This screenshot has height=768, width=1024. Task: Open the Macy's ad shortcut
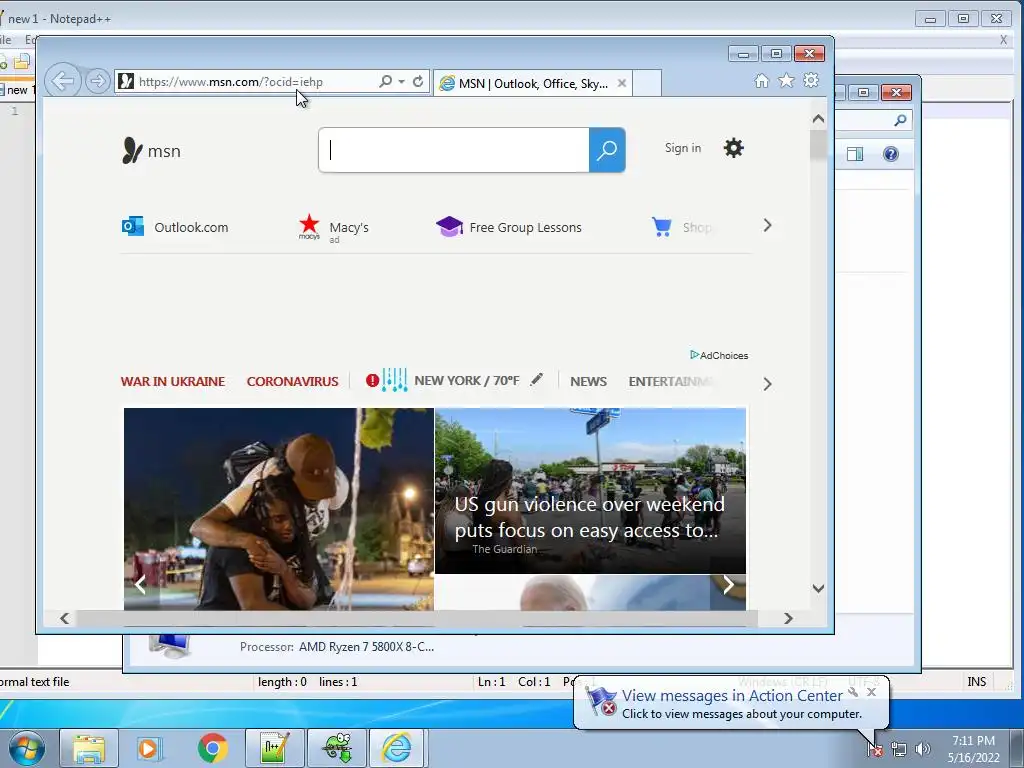coord(334,228)
